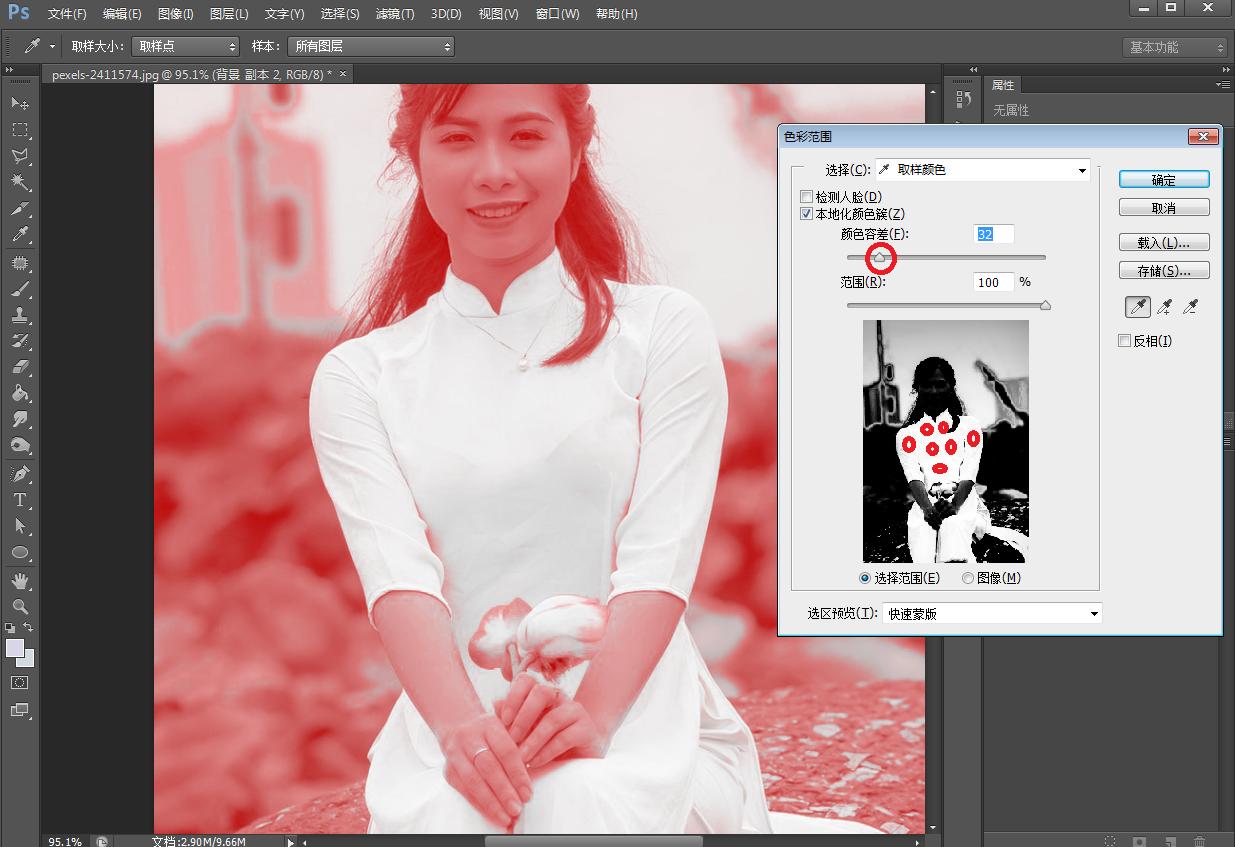
Task: Select the Magic Wand tool
Action: (x=19, y=183)
